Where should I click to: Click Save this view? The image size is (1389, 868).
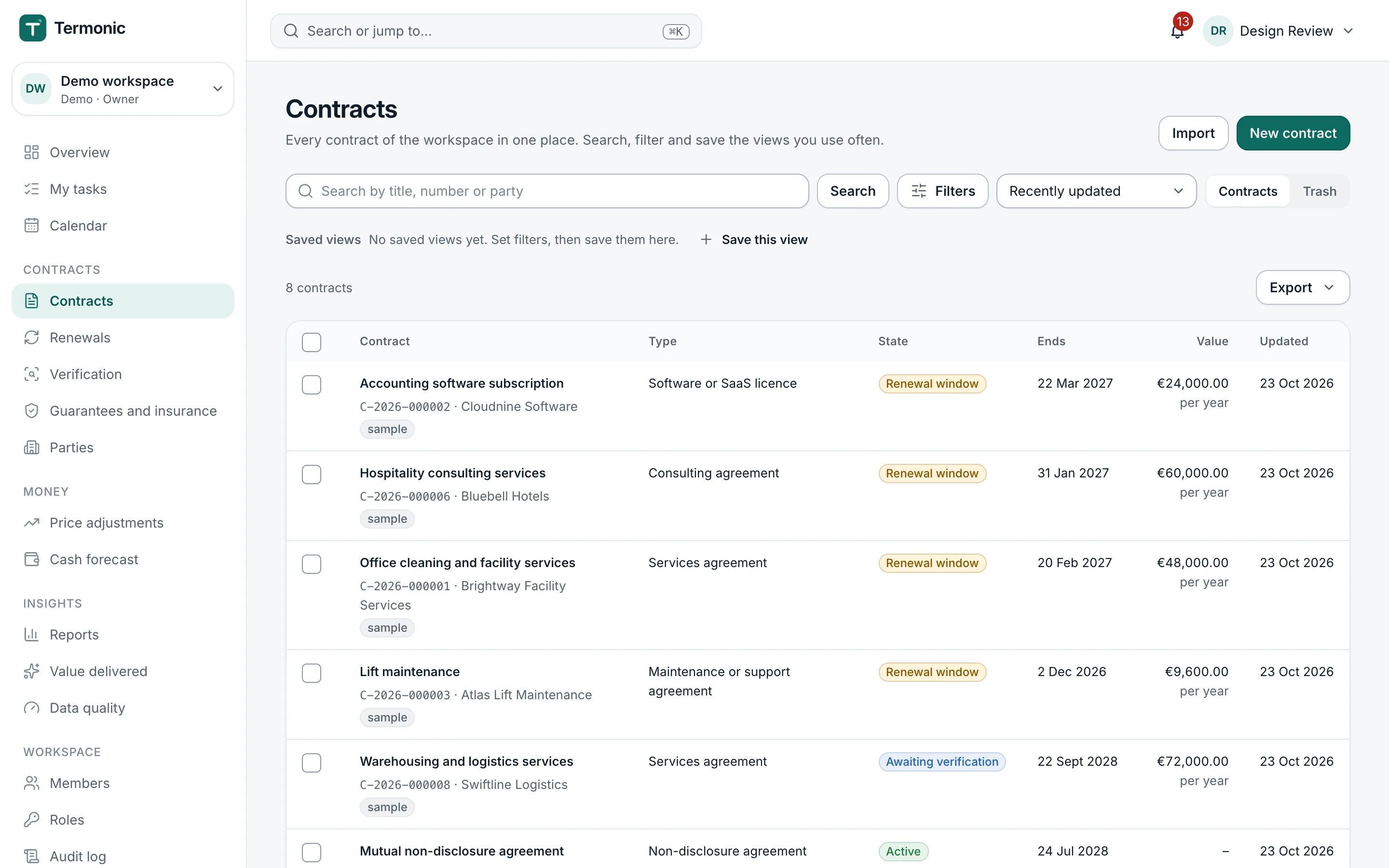click(x=754, y=239)
